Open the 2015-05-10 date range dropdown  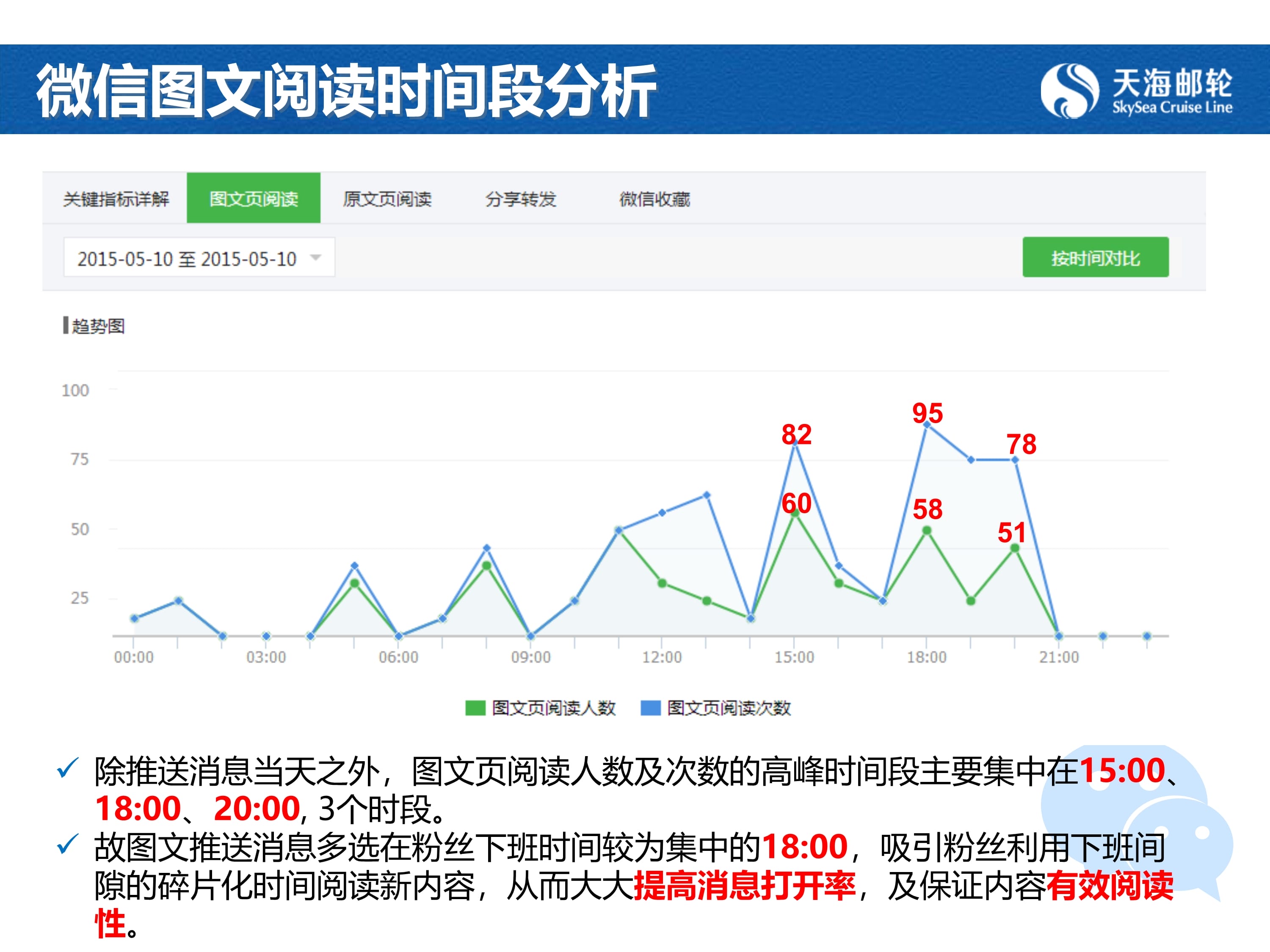(199, 258)
